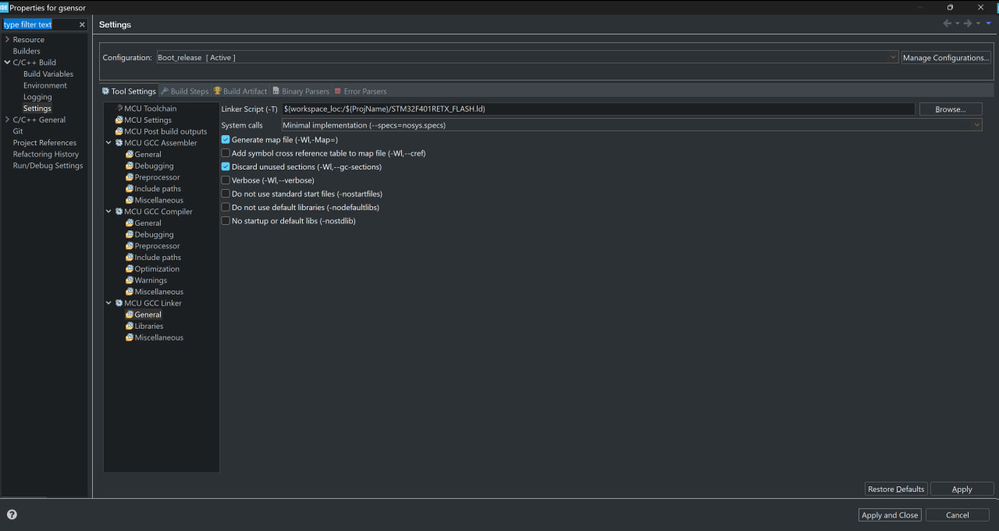Collapse the MCU GCC Assembler node

coord(108,143)
